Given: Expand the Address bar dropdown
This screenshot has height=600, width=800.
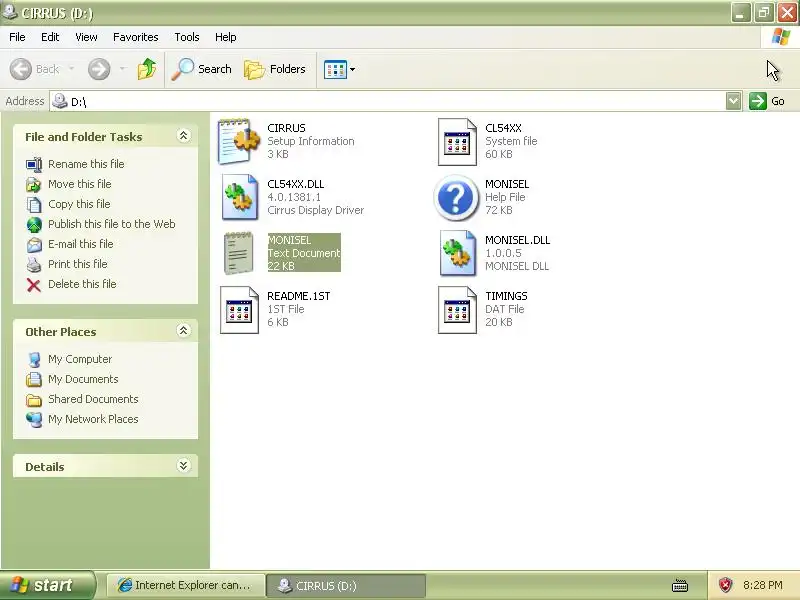Looking at the screenshot, I should click(x=733, y=101).
